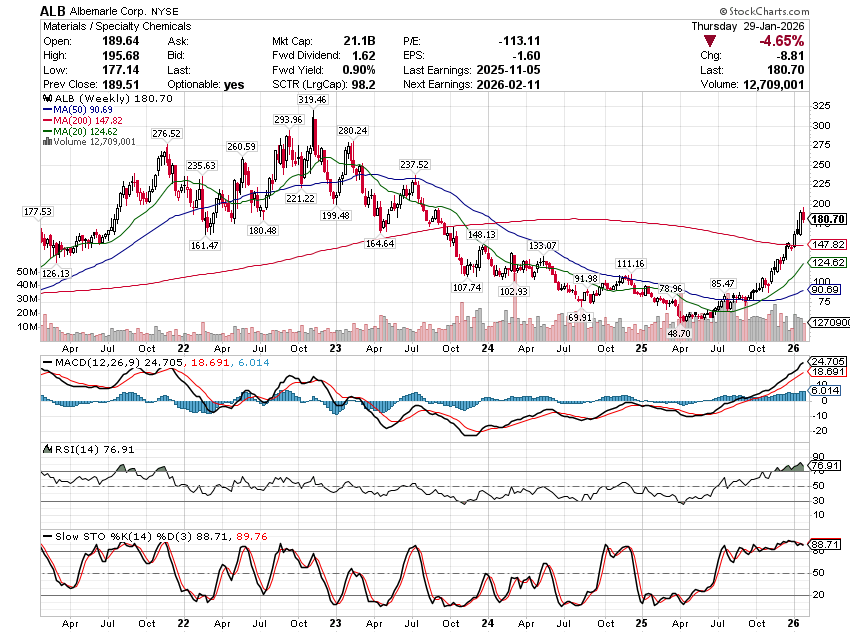Click the current price tag 180.70 on the axis
The height and width of the screenshot is (633, 850).
pyautogui.click(x=829, y=219)
